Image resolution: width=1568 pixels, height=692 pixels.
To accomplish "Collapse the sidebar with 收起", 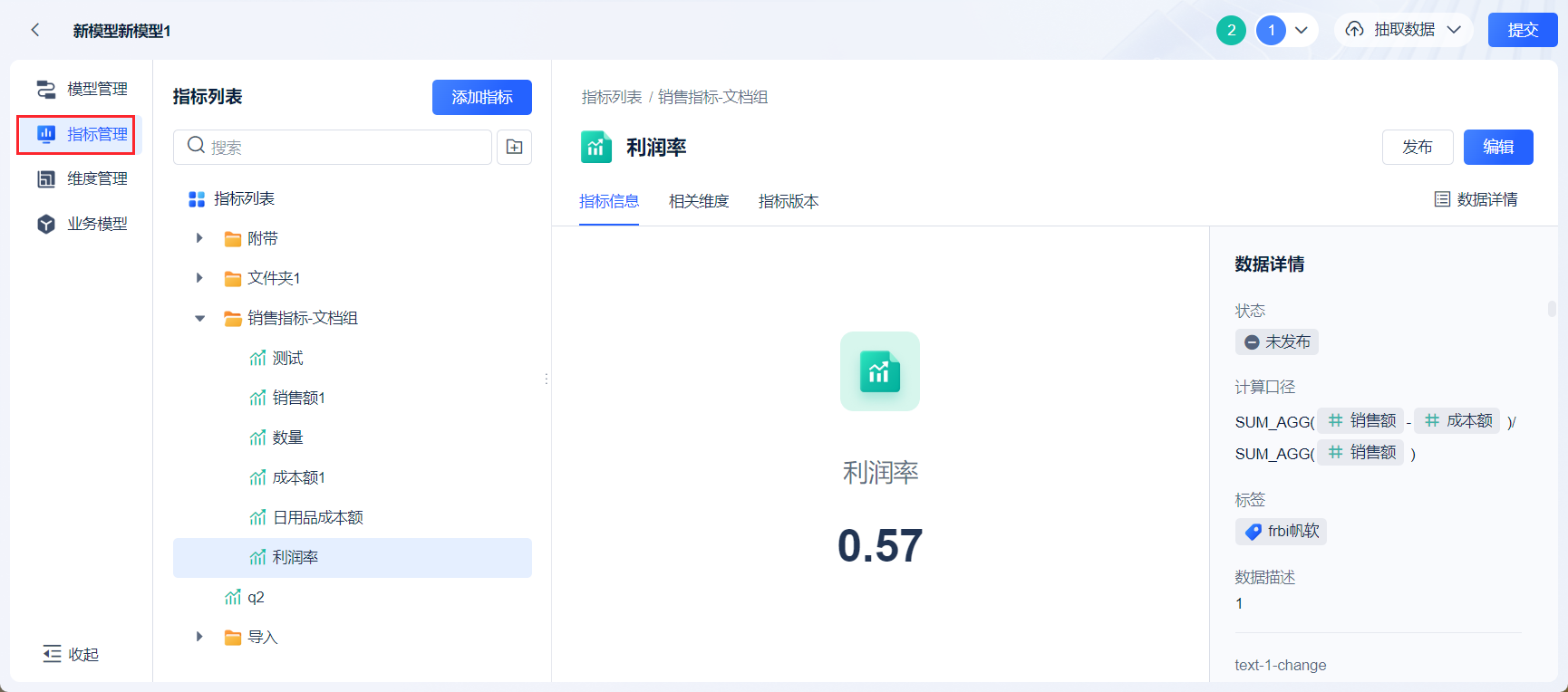I will coord(71,654).
